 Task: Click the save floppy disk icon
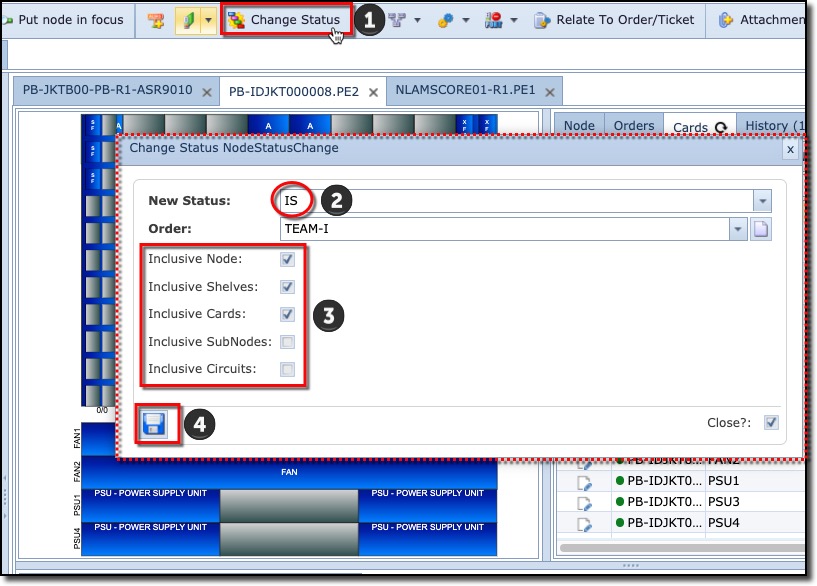point(154,424)
